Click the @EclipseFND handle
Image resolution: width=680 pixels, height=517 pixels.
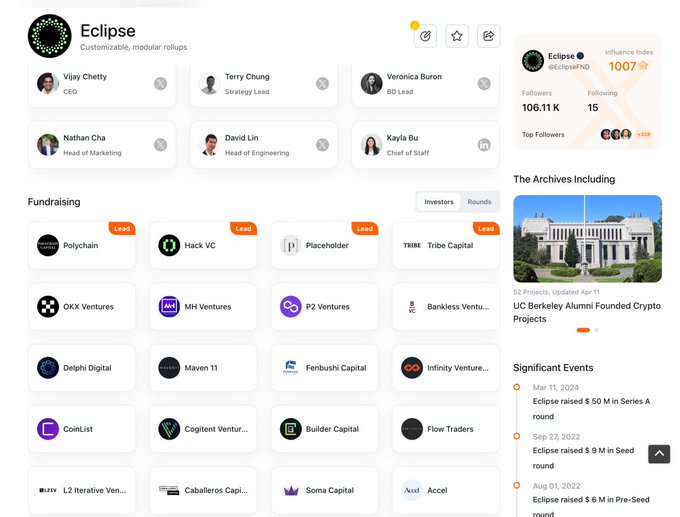click(x=569, y=67)
